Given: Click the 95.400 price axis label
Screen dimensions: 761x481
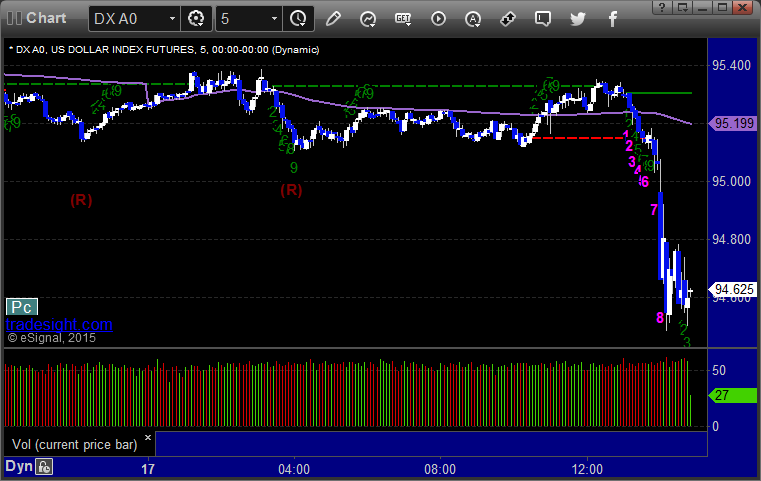Looking at the screenshot, I should (731, 66).
